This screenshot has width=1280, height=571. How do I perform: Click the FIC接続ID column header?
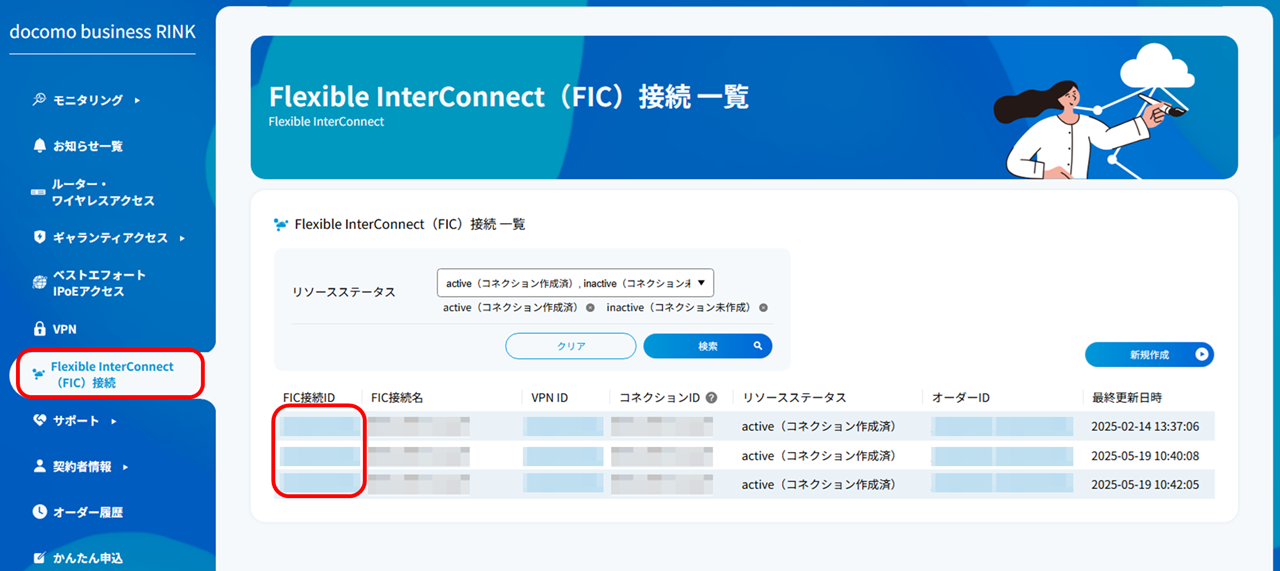click(308, 398)
